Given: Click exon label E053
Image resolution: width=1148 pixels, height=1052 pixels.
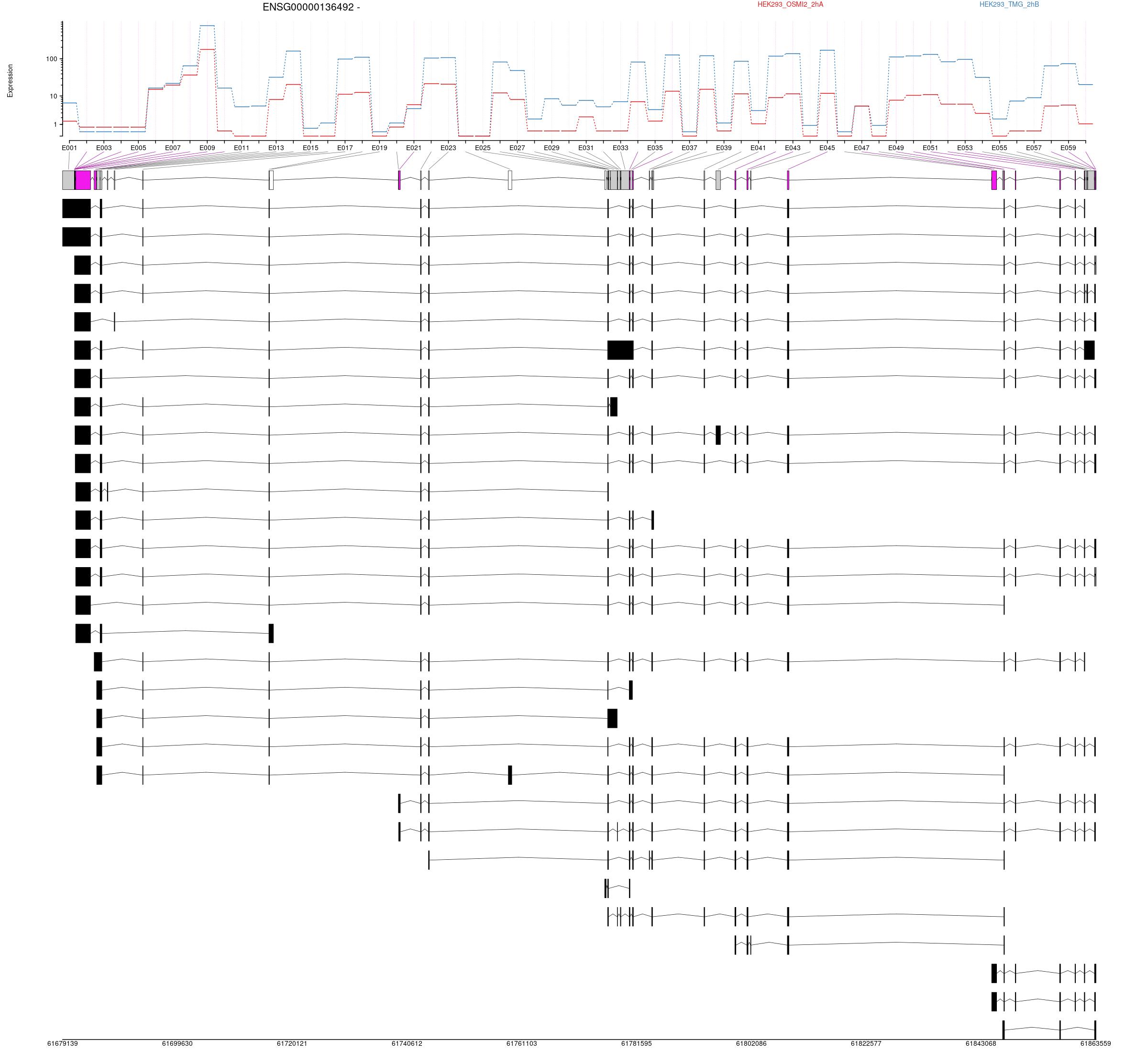Looking at the screenshot, I should 965,148.
